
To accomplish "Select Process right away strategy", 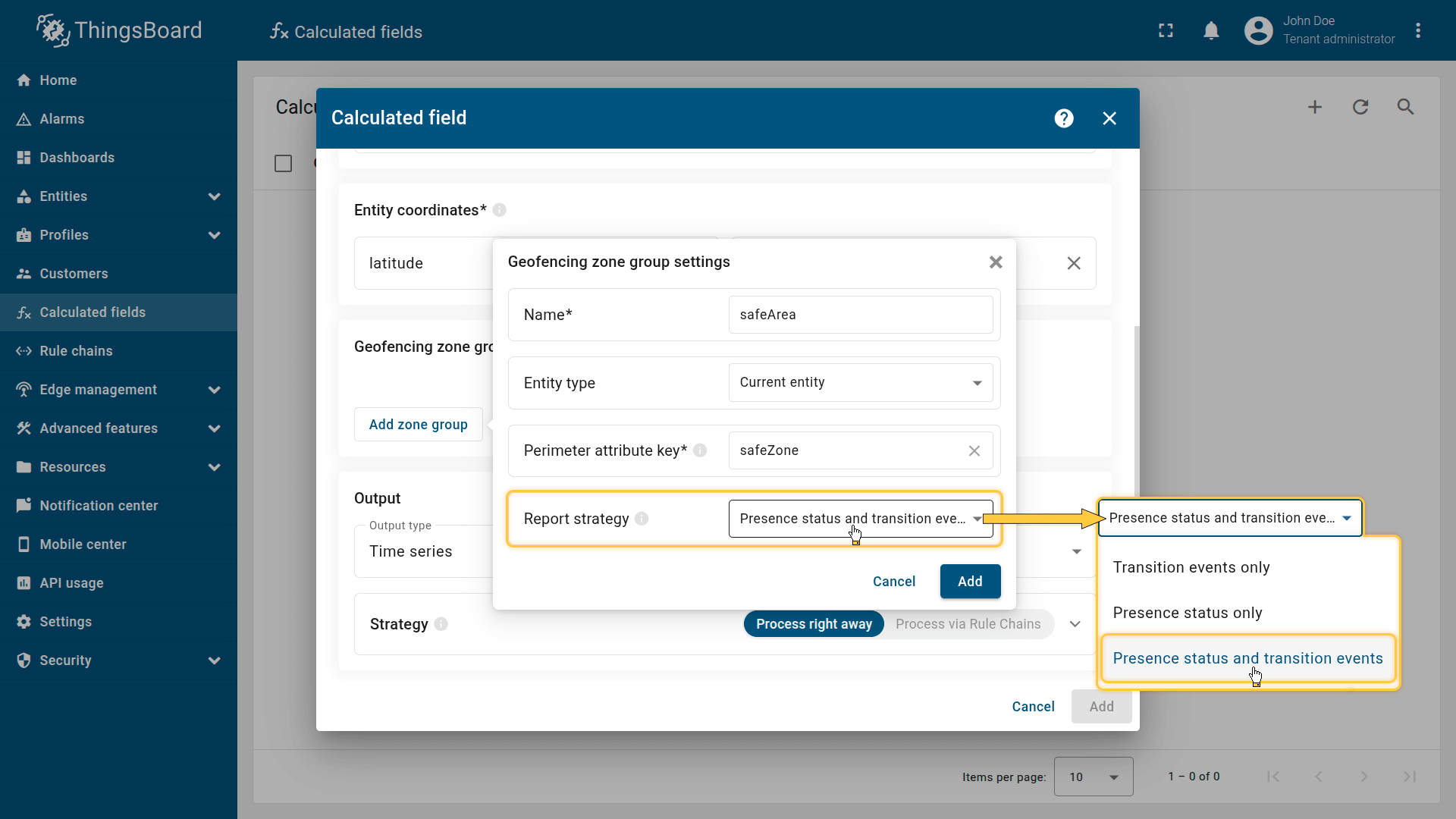I will point(813,623).
